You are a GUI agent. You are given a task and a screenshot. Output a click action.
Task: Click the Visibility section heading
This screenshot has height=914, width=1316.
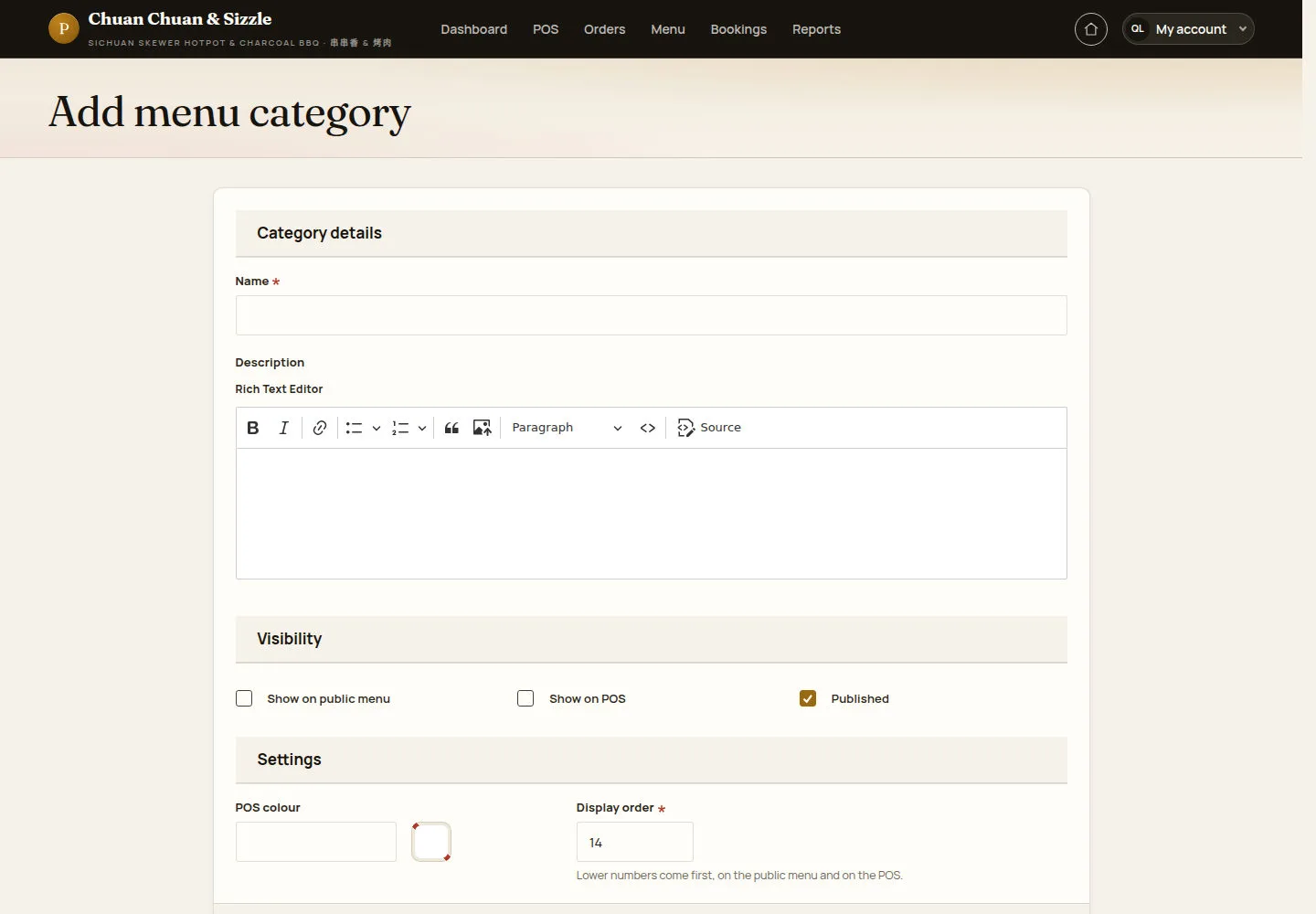289,639
